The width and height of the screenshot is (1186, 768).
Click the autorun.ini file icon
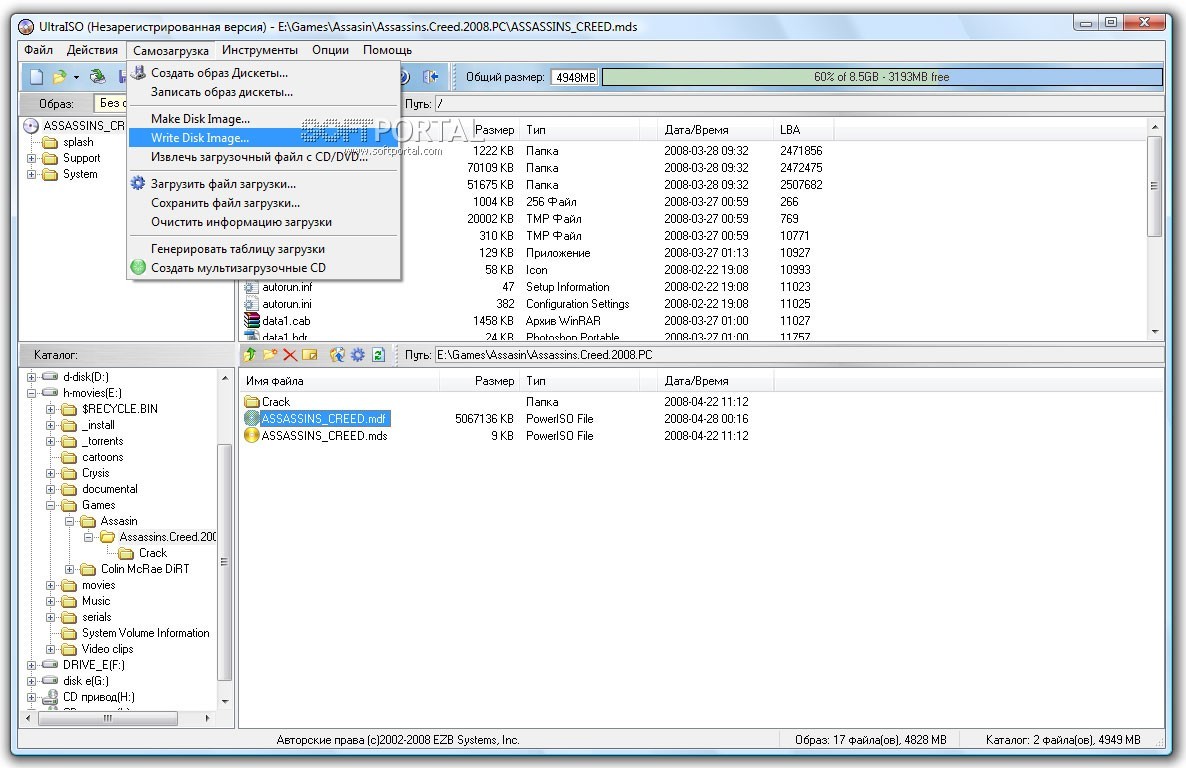tap(252, 304)
